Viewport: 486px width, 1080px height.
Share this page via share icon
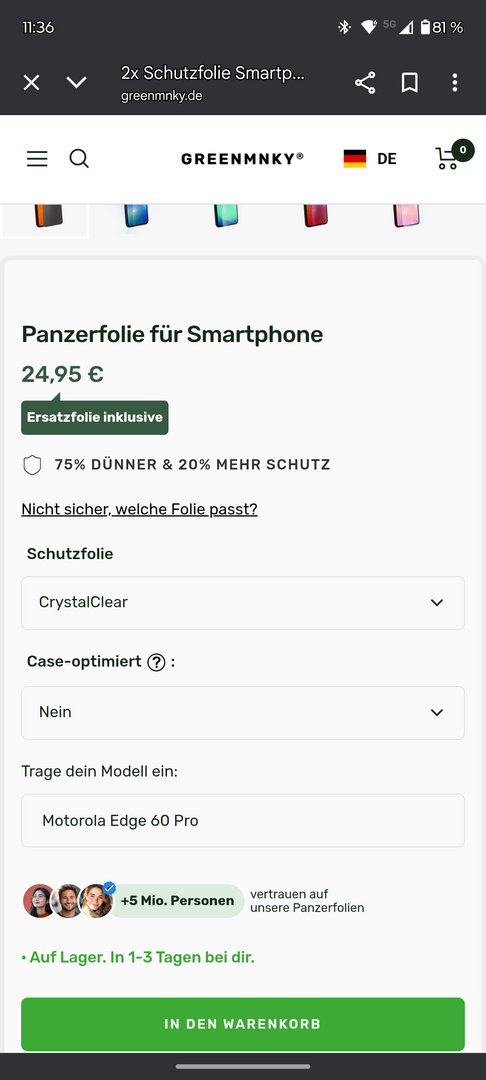(365, 83)
